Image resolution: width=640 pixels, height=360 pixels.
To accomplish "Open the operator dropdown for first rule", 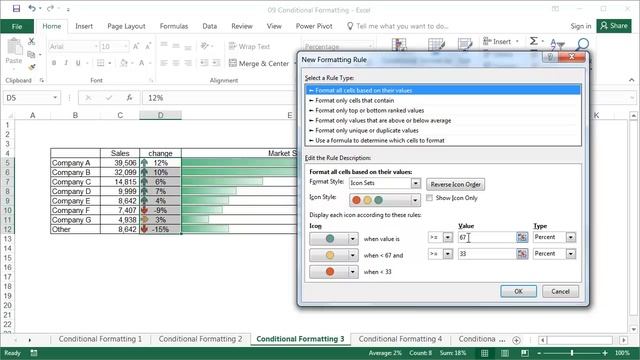I will click(x=448, y=237).
